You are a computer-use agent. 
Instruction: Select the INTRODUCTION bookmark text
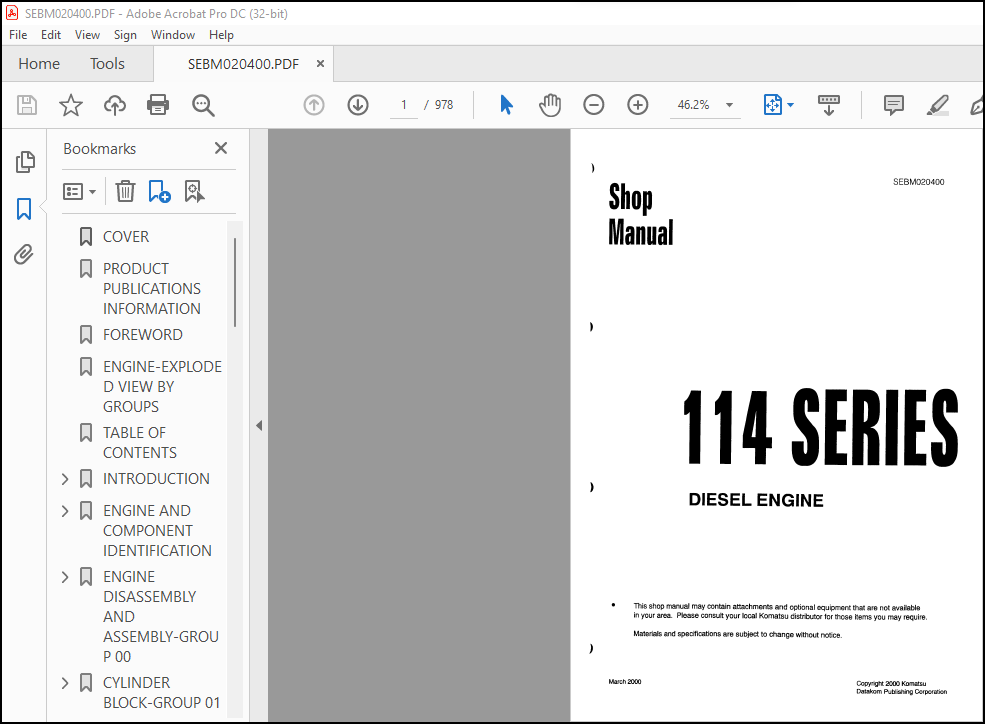[156, 478]
